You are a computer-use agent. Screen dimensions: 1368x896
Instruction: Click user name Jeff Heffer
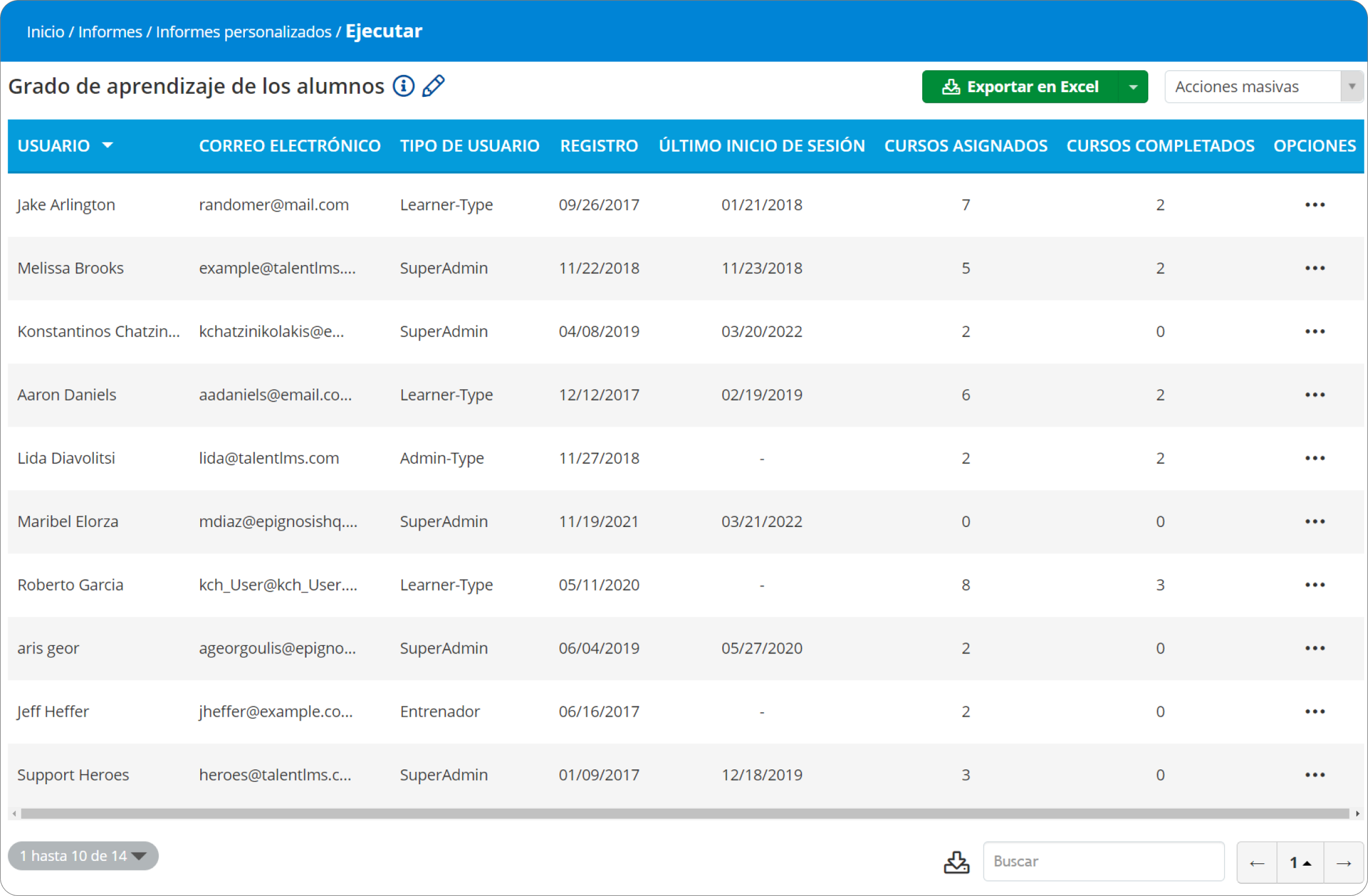click(x=53, y=712)
